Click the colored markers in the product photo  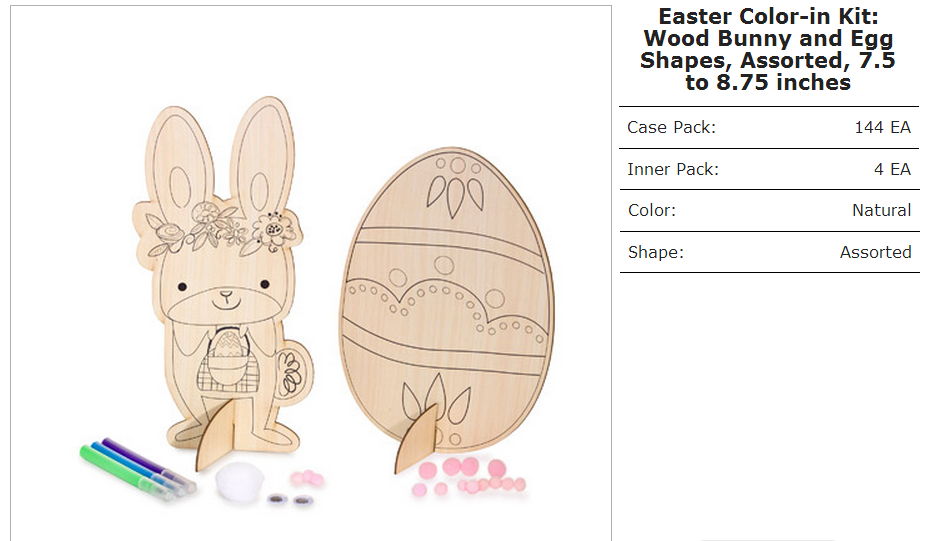click(x=138, y=469)
